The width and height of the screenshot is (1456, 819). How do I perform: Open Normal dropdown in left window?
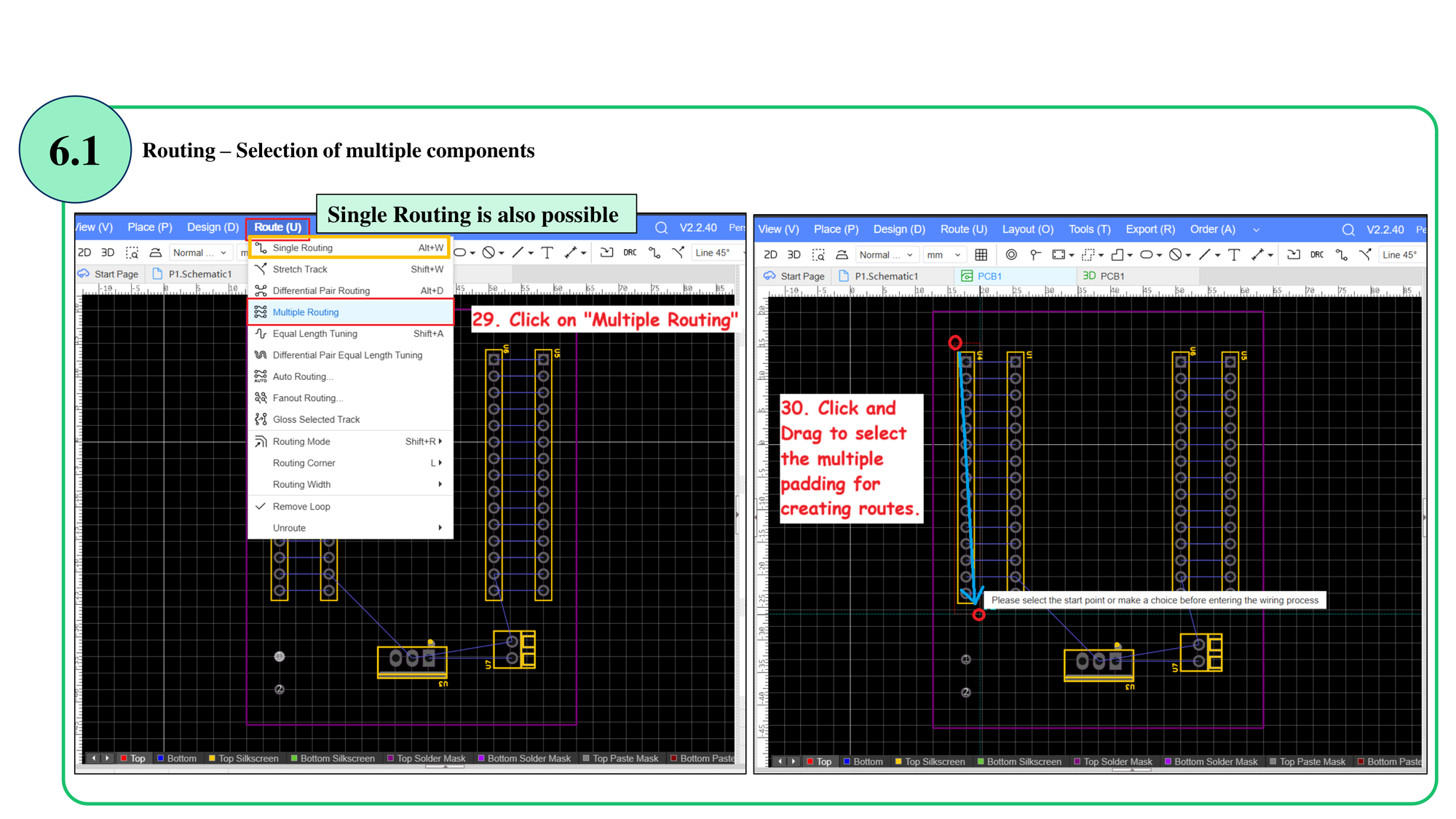[200, 253]
